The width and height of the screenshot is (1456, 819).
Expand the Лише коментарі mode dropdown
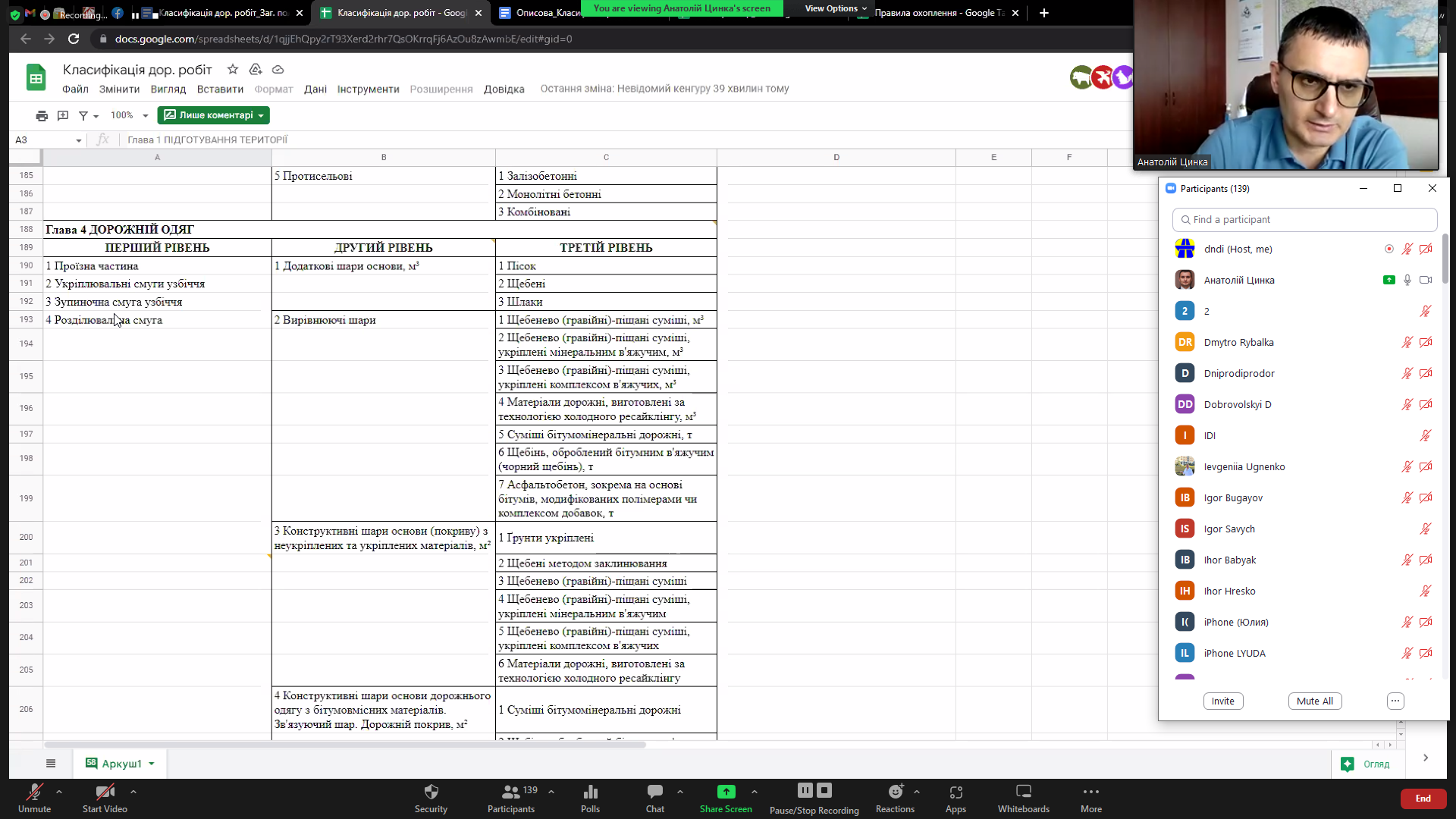coord(260,115)
